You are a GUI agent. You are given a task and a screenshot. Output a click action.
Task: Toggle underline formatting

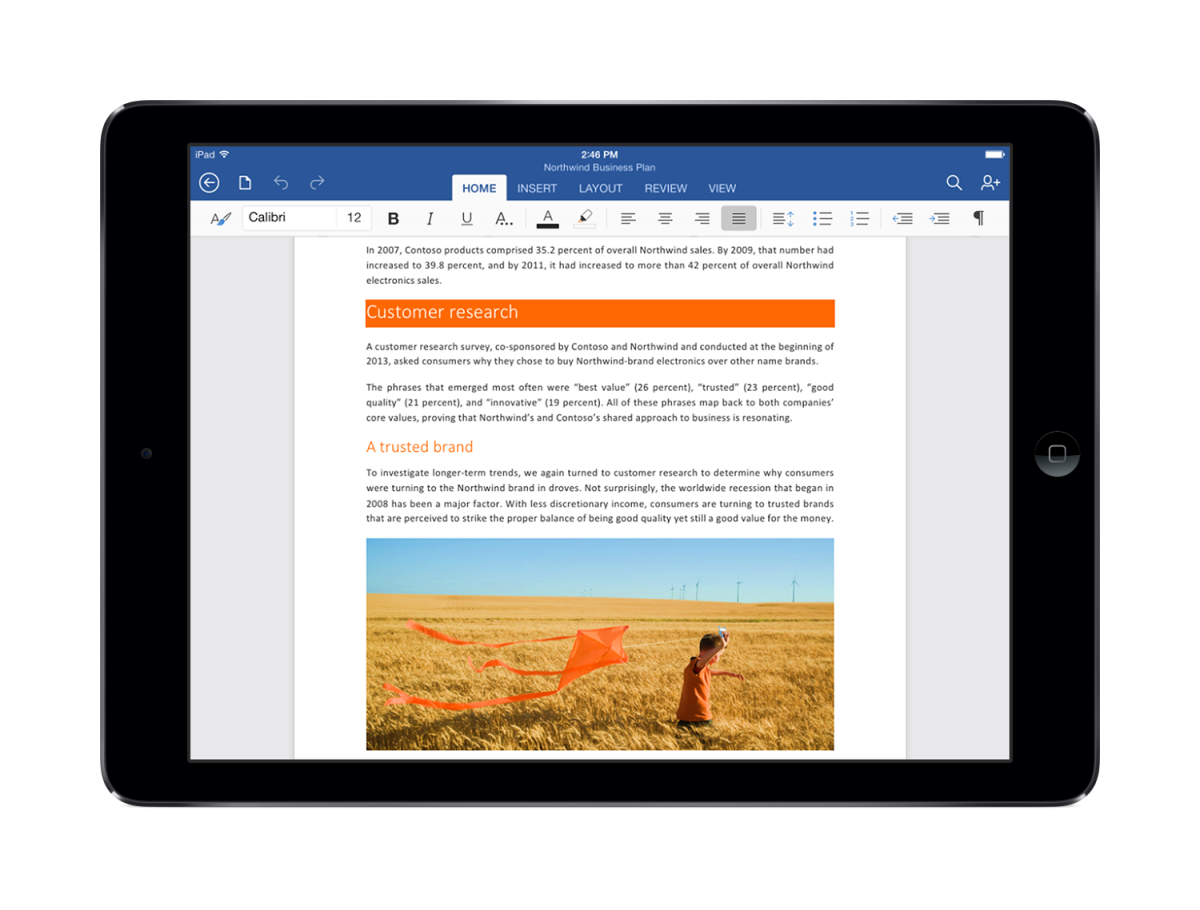[x=466, y=218]
